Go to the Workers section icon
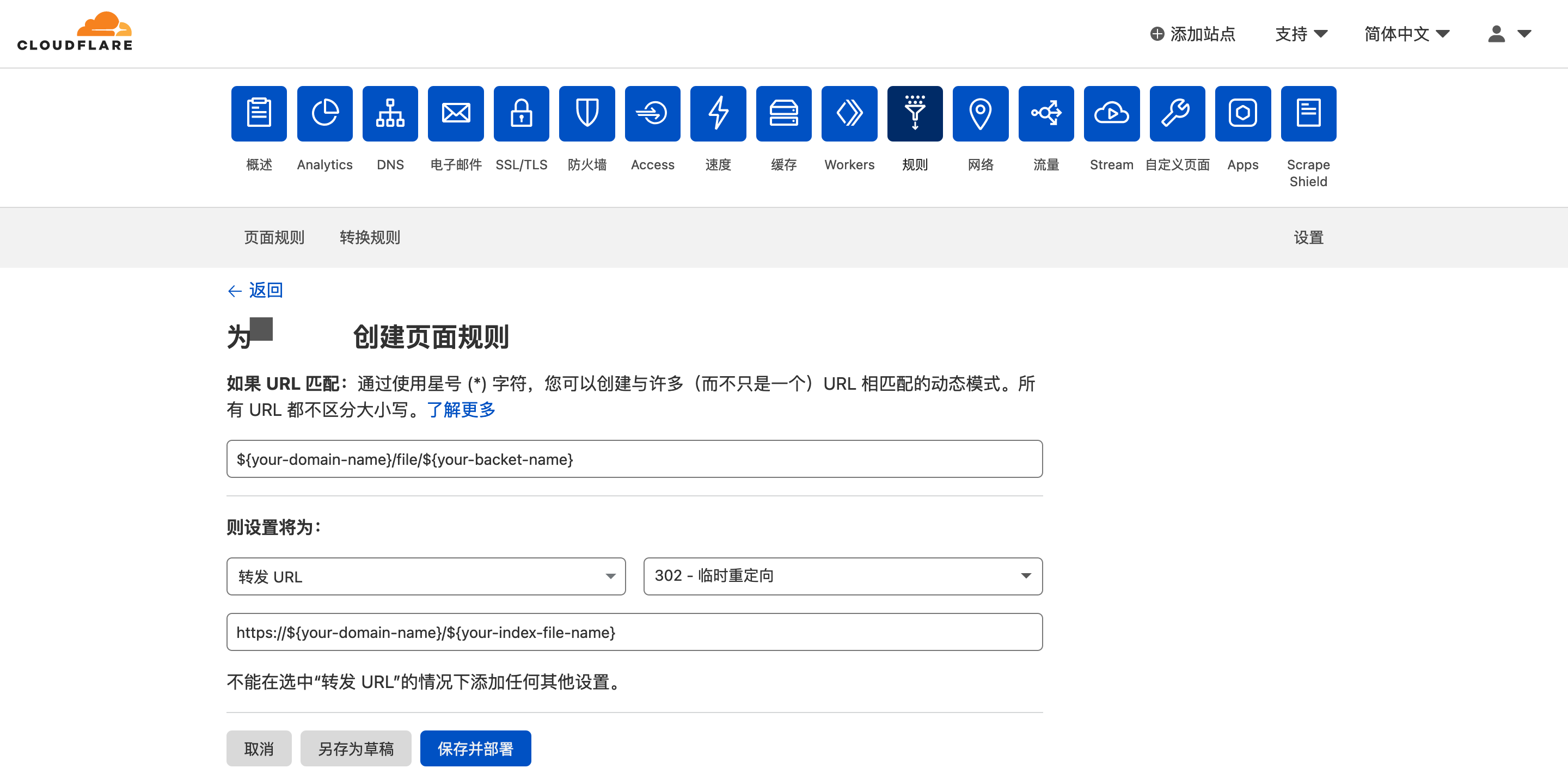This screenshot has height=774, width=1568. [849, 114]
